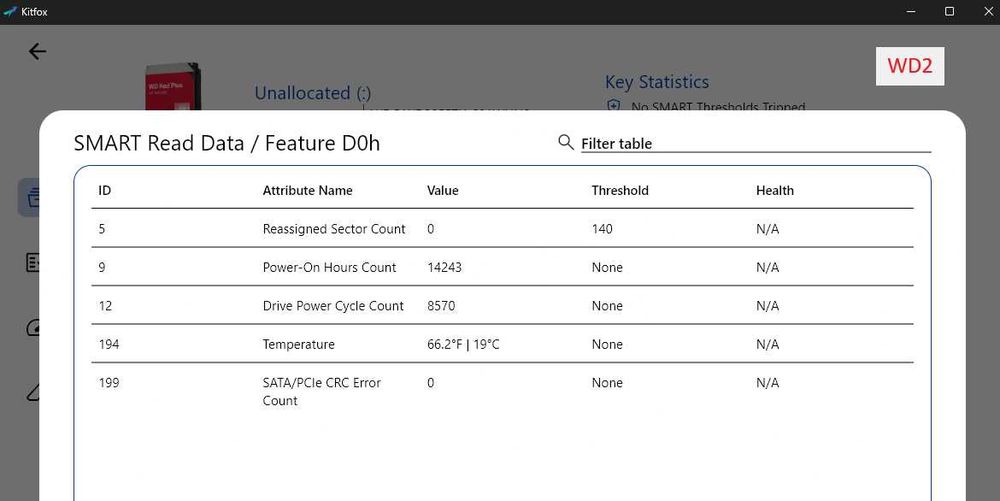Click the 66.2°F | 19°C temperature value

point(463,344)
